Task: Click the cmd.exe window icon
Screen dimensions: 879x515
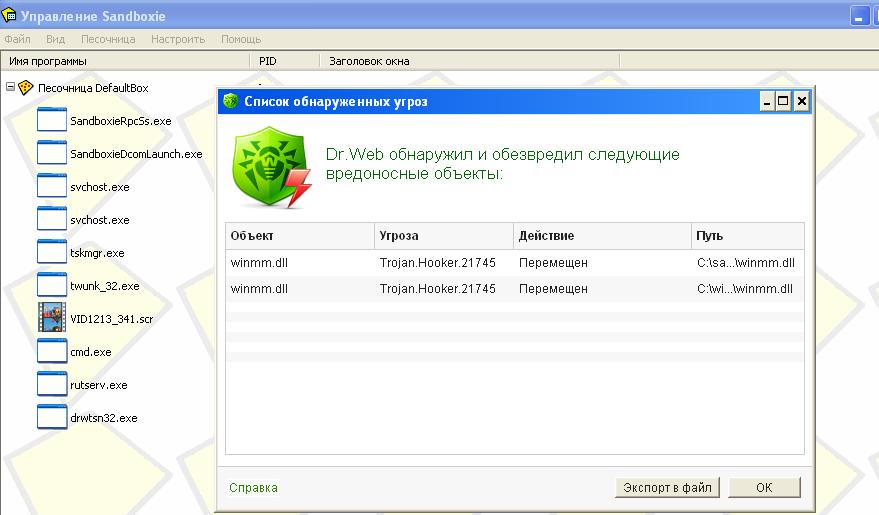Action: (51, 351)
